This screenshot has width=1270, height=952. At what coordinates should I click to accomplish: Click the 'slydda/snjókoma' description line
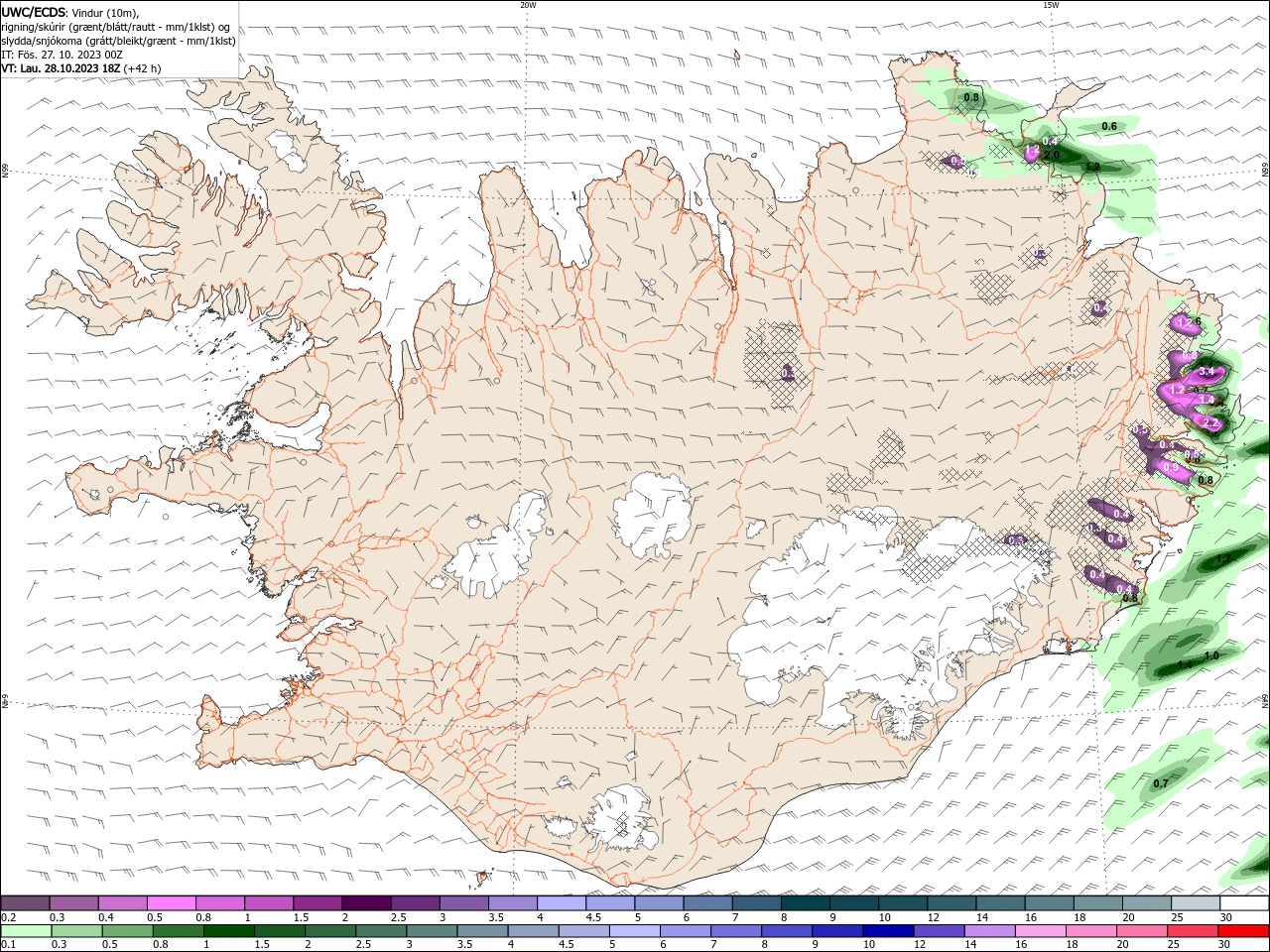(x=118, y=41)
